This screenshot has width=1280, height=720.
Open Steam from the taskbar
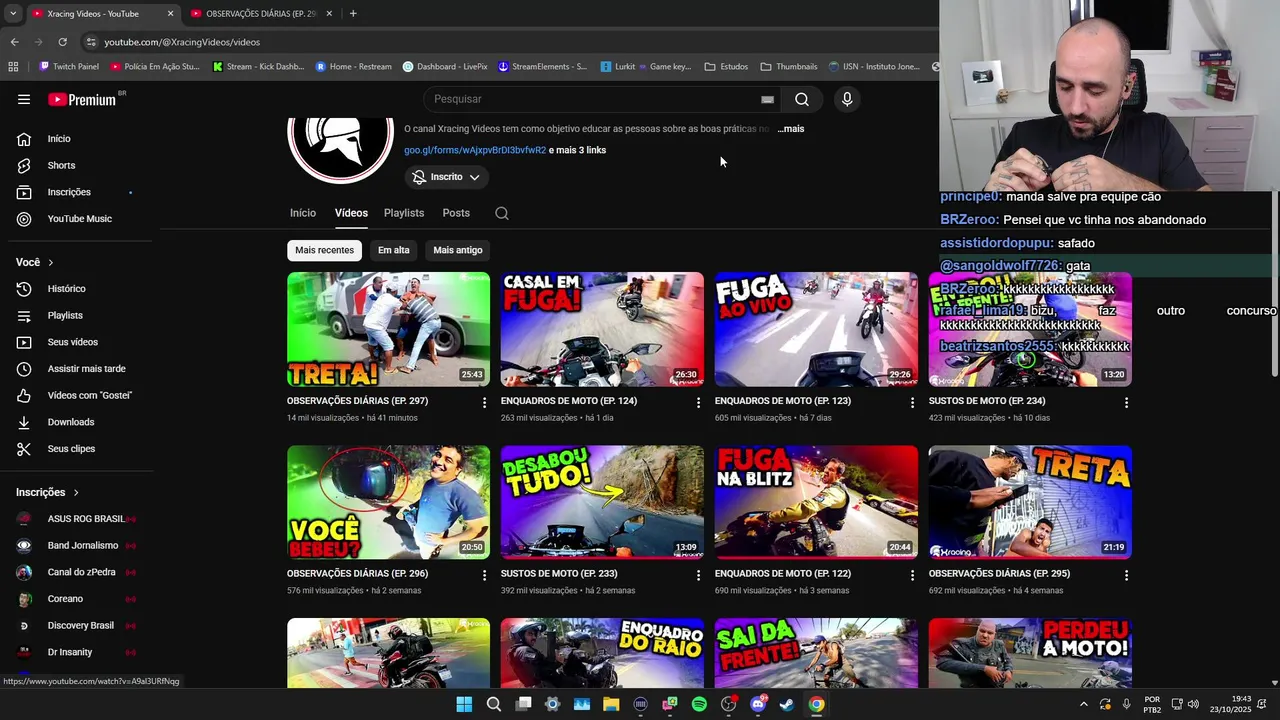[787, 704]
